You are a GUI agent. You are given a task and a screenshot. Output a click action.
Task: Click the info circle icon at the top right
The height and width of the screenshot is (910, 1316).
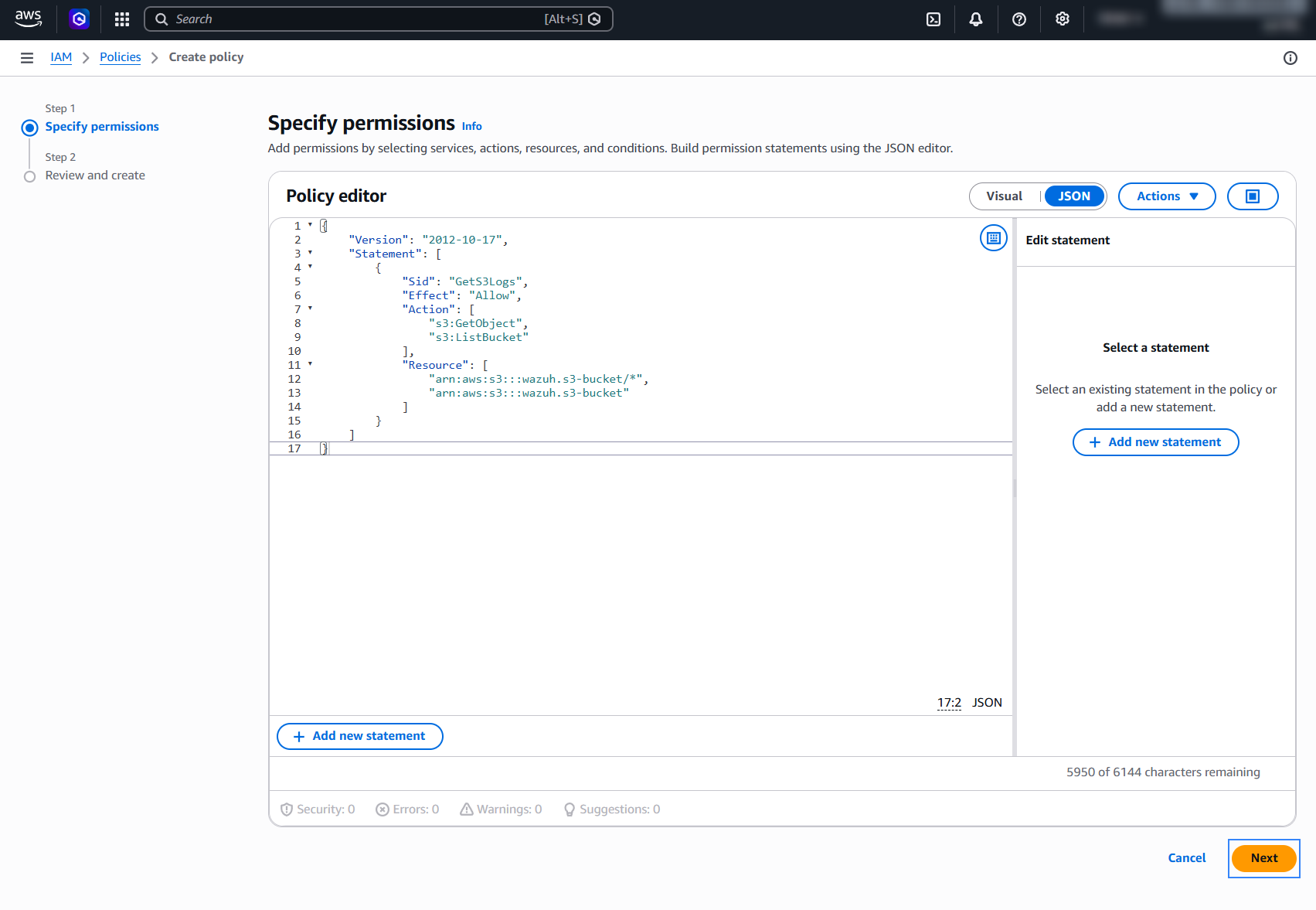point(1290,58)
